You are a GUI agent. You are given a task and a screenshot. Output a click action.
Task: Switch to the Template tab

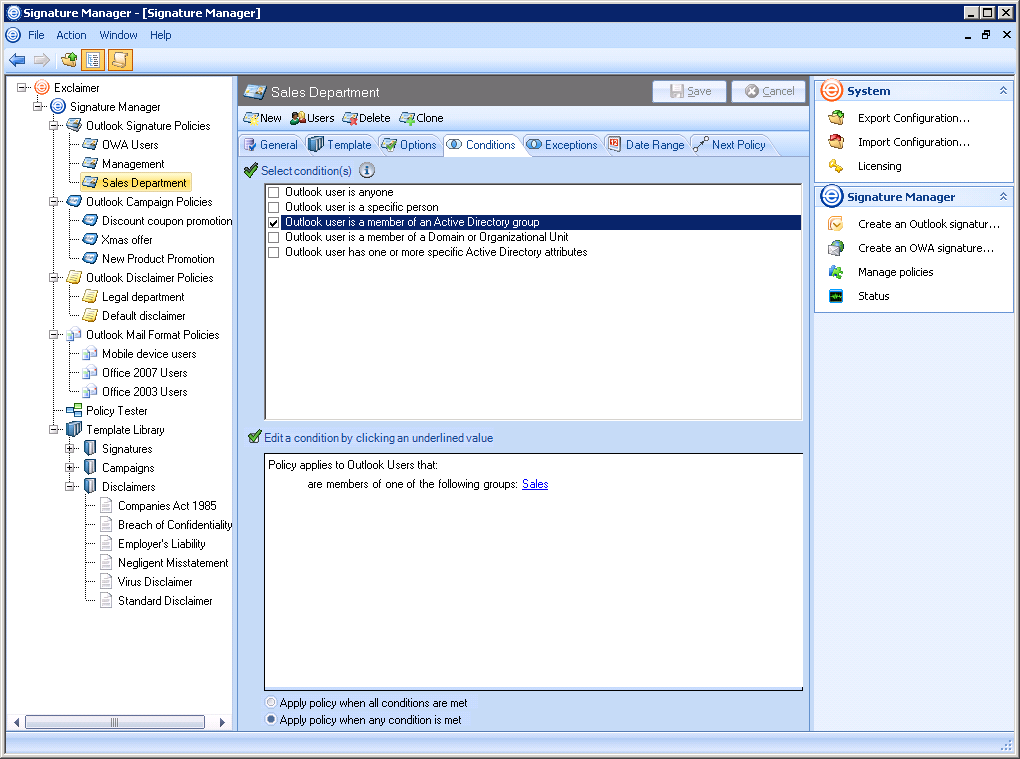pos(340,145)
